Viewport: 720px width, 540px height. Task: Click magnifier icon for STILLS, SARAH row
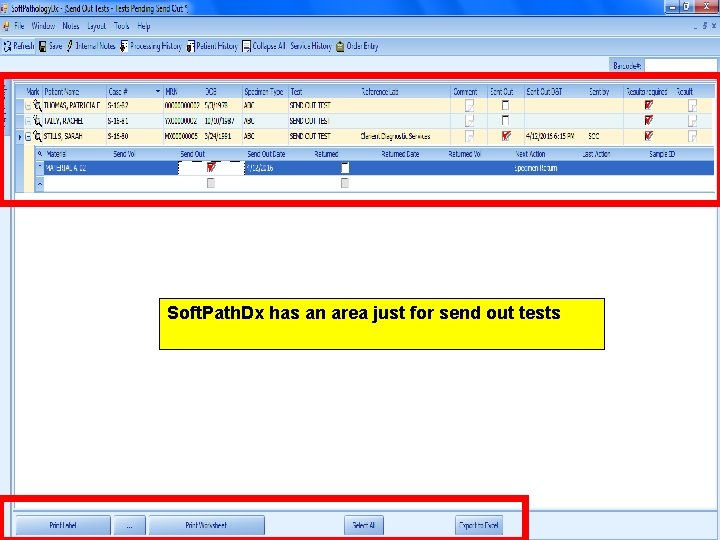click(x=37, y=136)
